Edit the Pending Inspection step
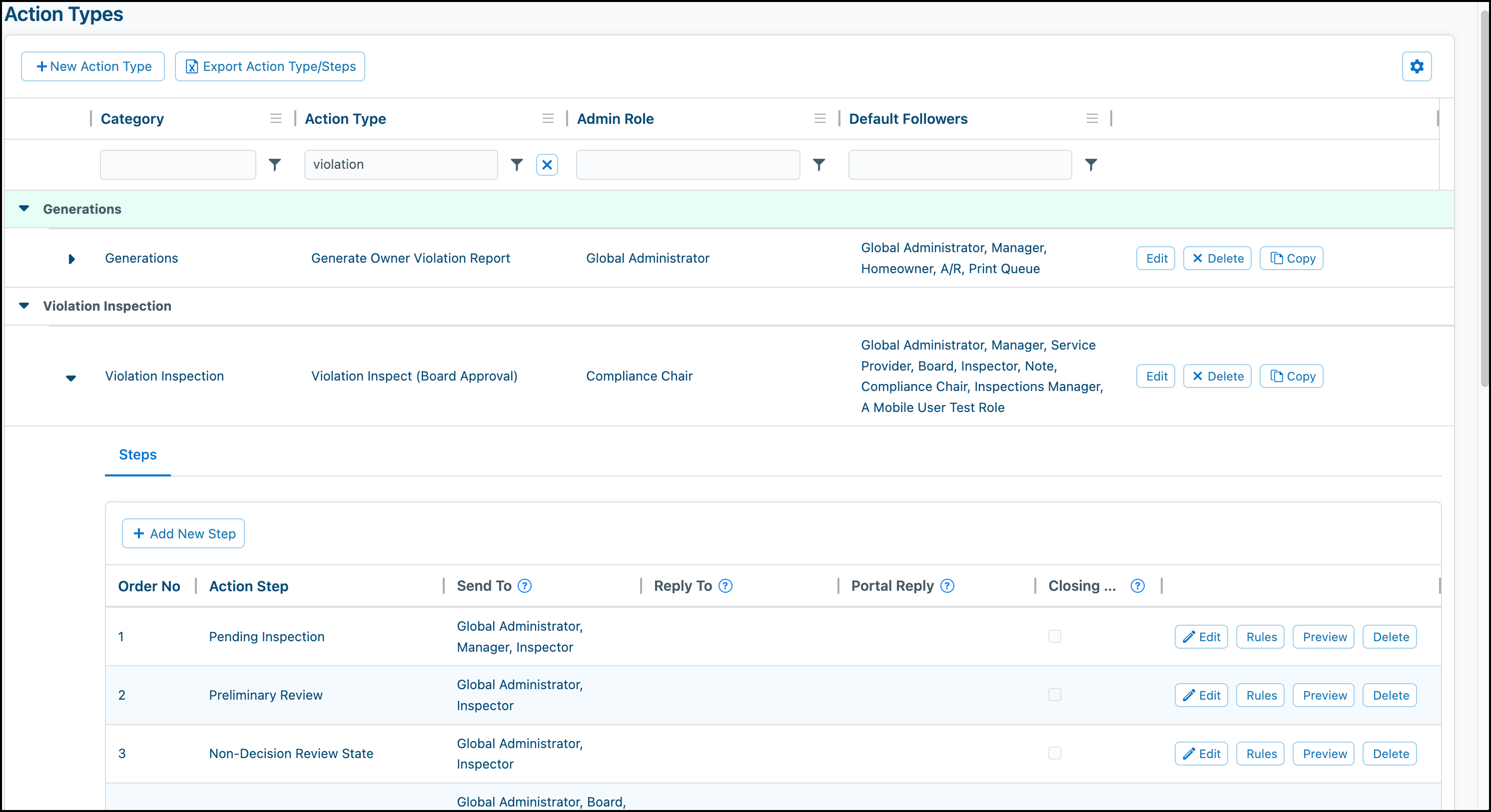This screenshot has width=1491, height=812. (1202, 637)
